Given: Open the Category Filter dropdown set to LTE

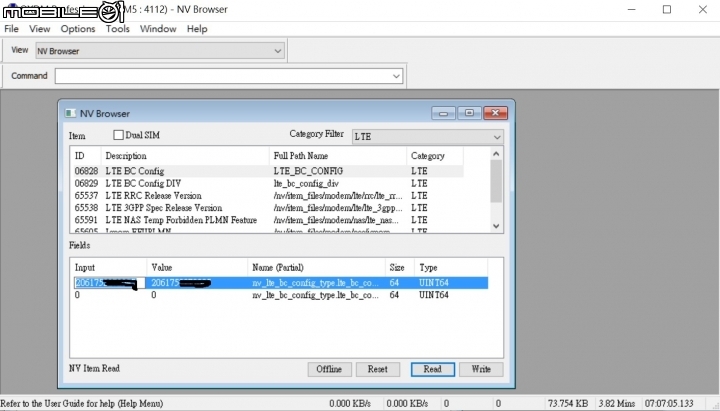Looking at the screenshot, I should coord(428,136).
